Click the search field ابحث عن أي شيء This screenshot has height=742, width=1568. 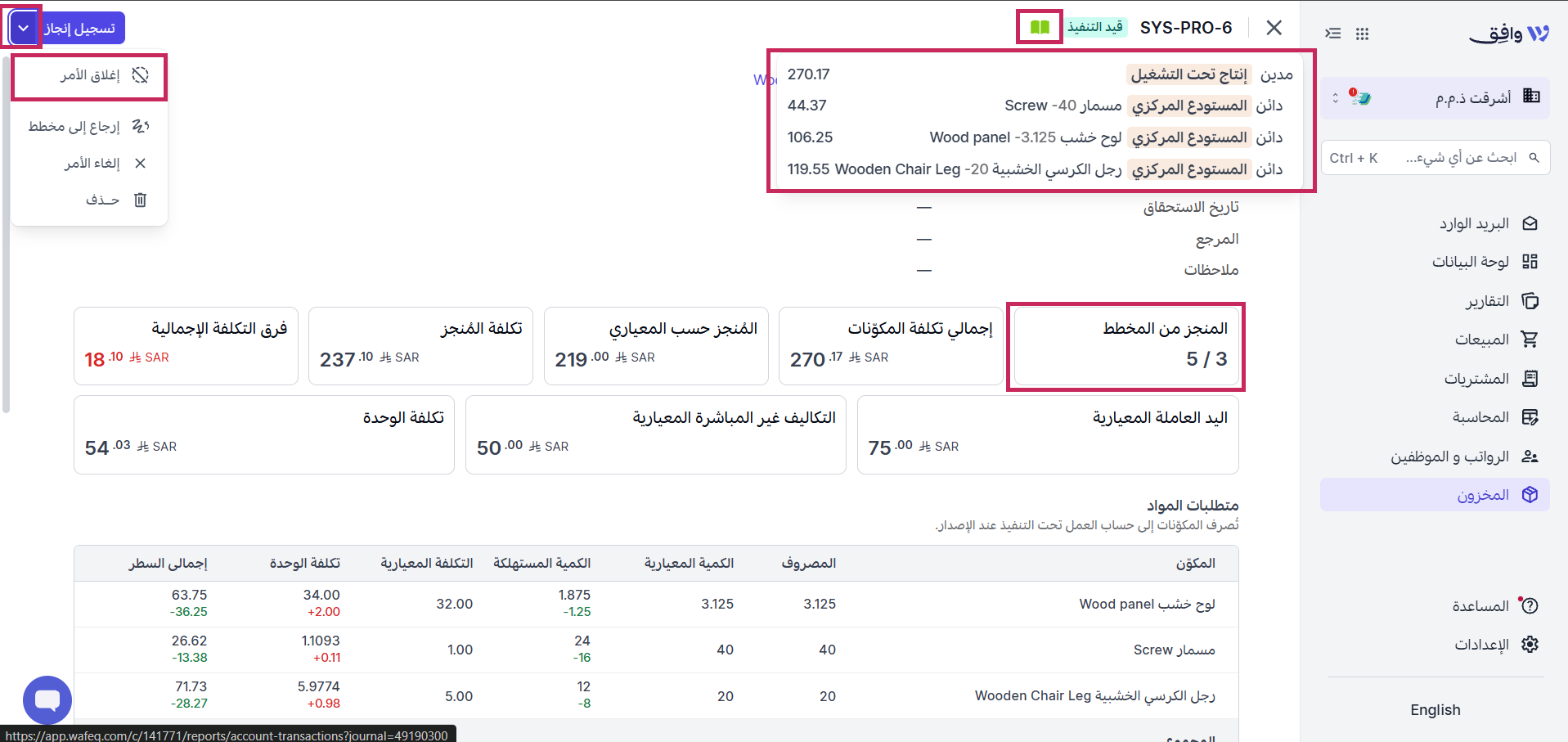[x=1435, y=158]
